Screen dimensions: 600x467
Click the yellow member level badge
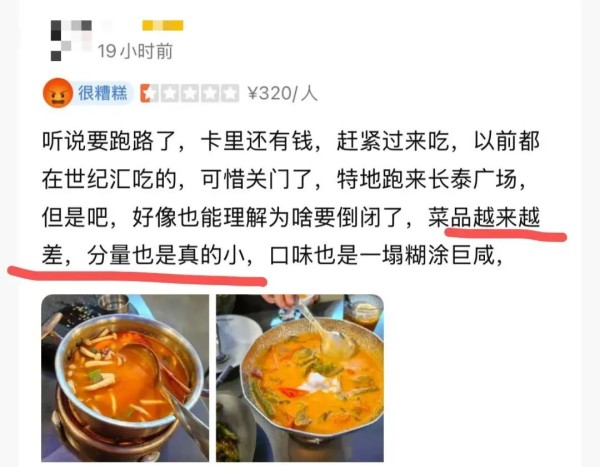(163, 26)
